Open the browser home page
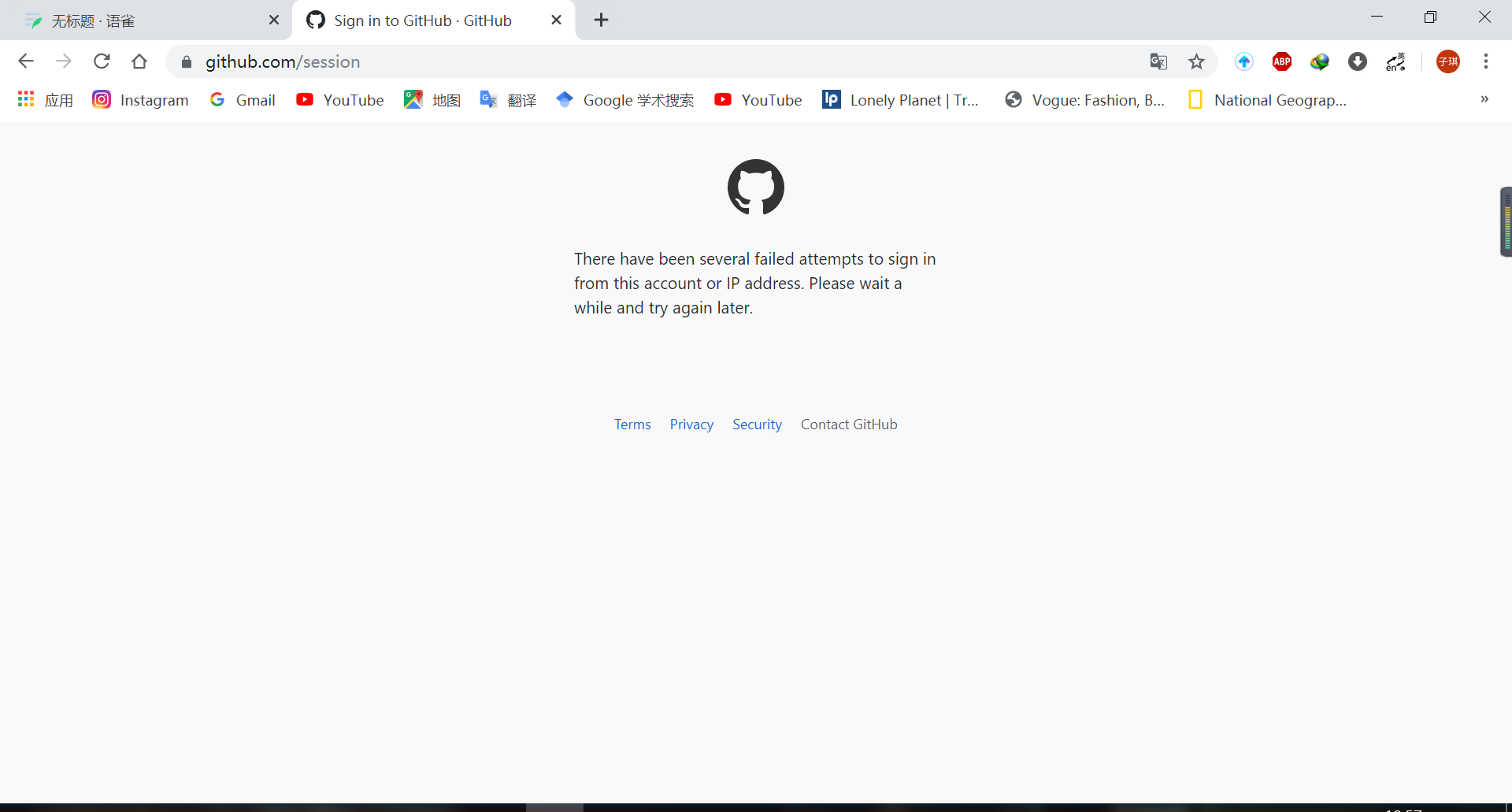 (x=139, y=61)
